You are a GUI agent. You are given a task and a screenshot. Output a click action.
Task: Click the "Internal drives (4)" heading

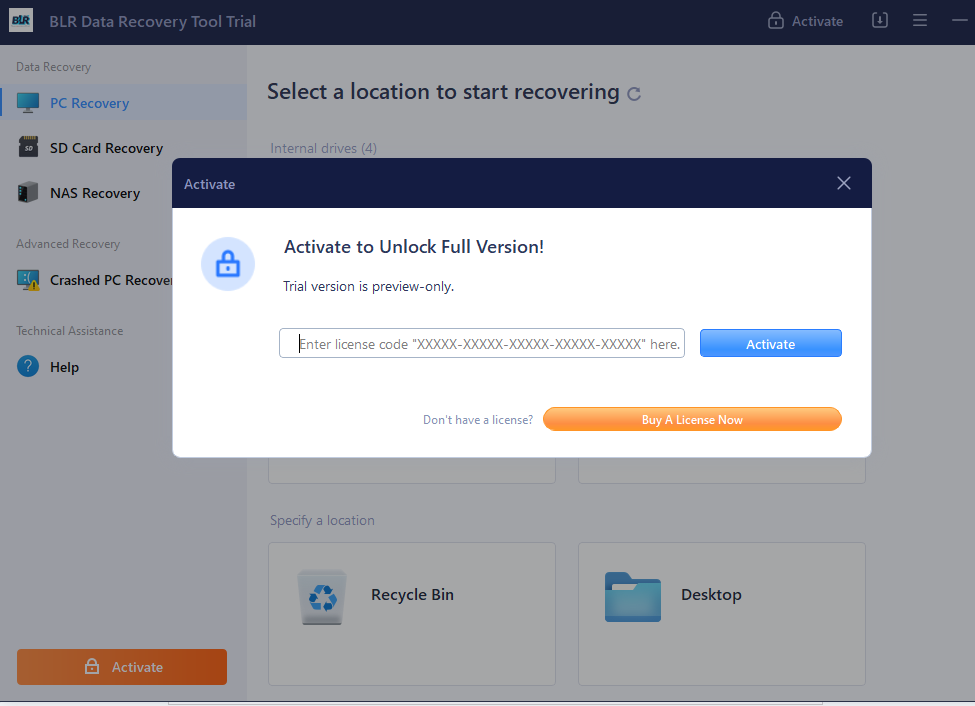323,148
